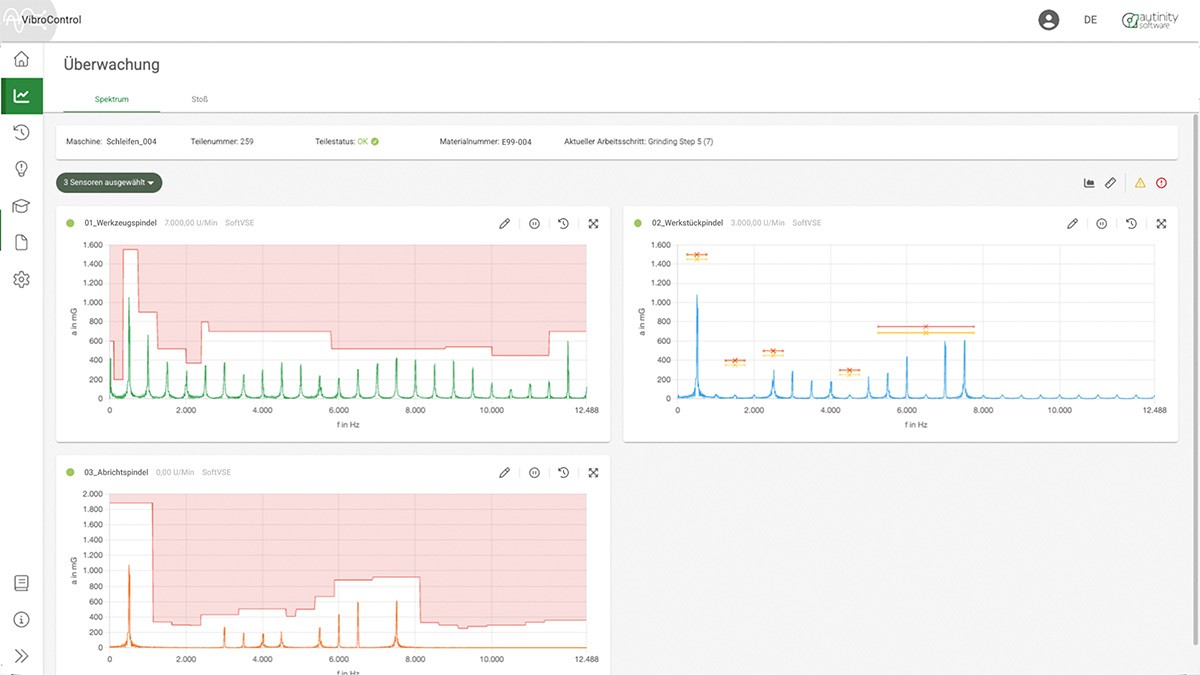Click the info icon in sidebar

21,620
